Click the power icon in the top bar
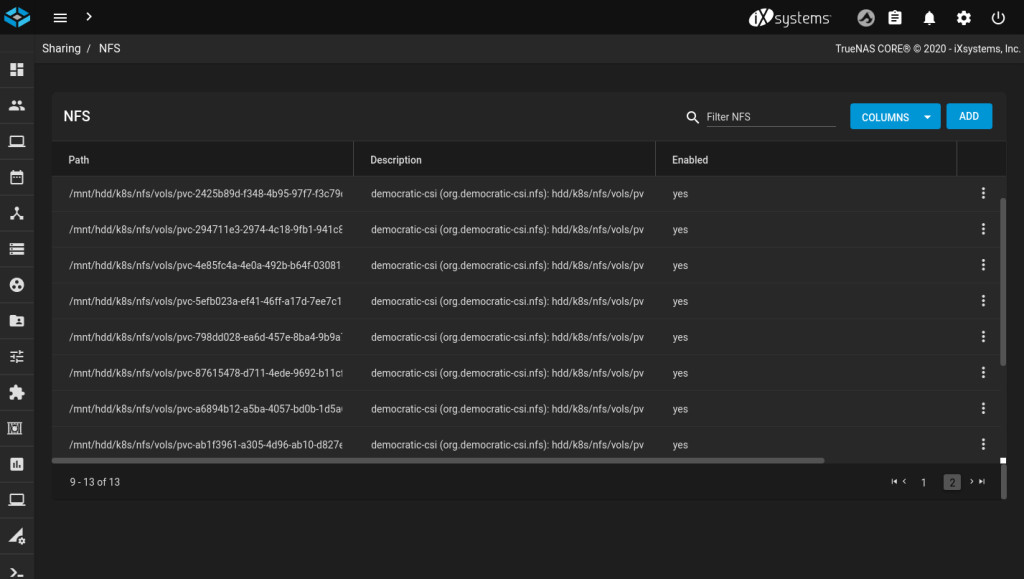This screenshot has height=579, width=1024. click(998, 18)
